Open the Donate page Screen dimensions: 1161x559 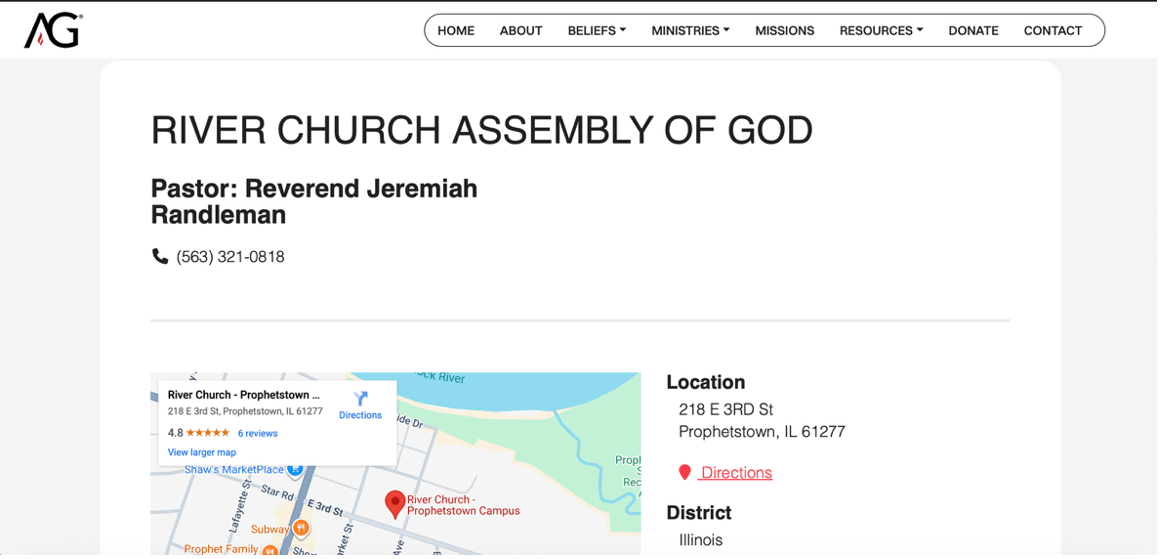coord(973,31)
